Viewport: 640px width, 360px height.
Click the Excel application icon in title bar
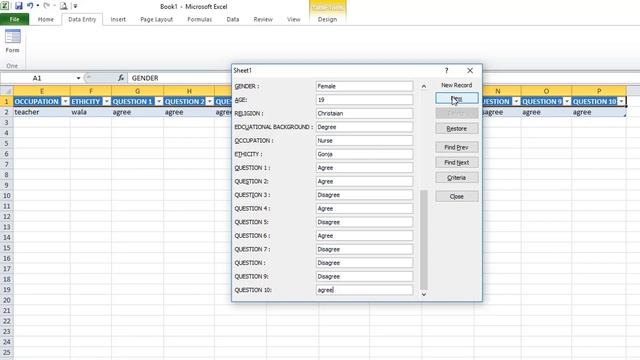pos(4,6)
